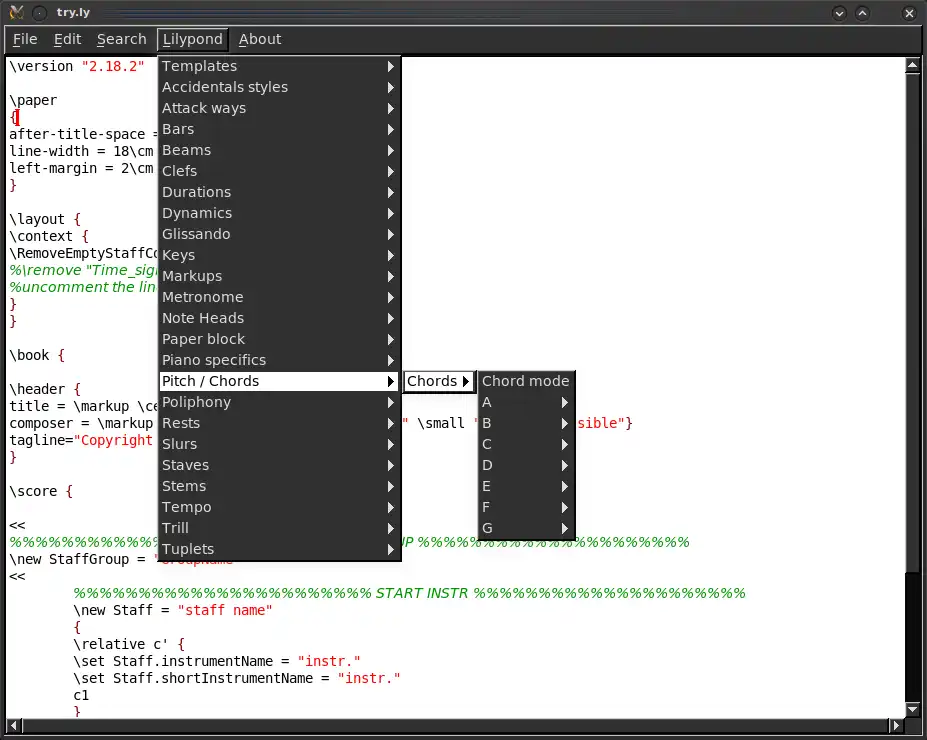Open the Glissando submenu
The image size is (927, 740).
click(x=279, y=234)
